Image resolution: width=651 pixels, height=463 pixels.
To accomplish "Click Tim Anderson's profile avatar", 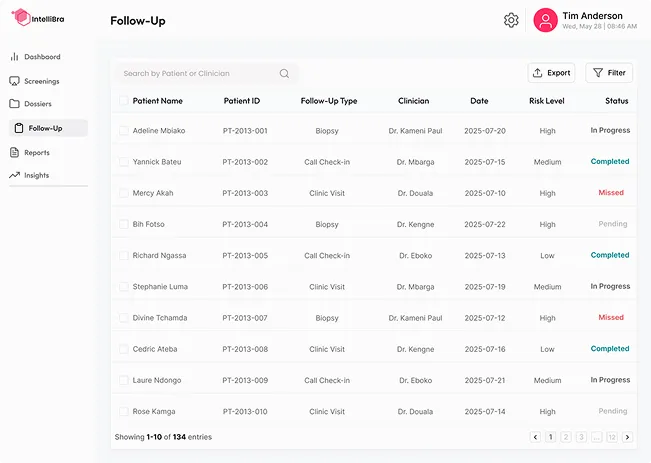I will pos(545,20).
